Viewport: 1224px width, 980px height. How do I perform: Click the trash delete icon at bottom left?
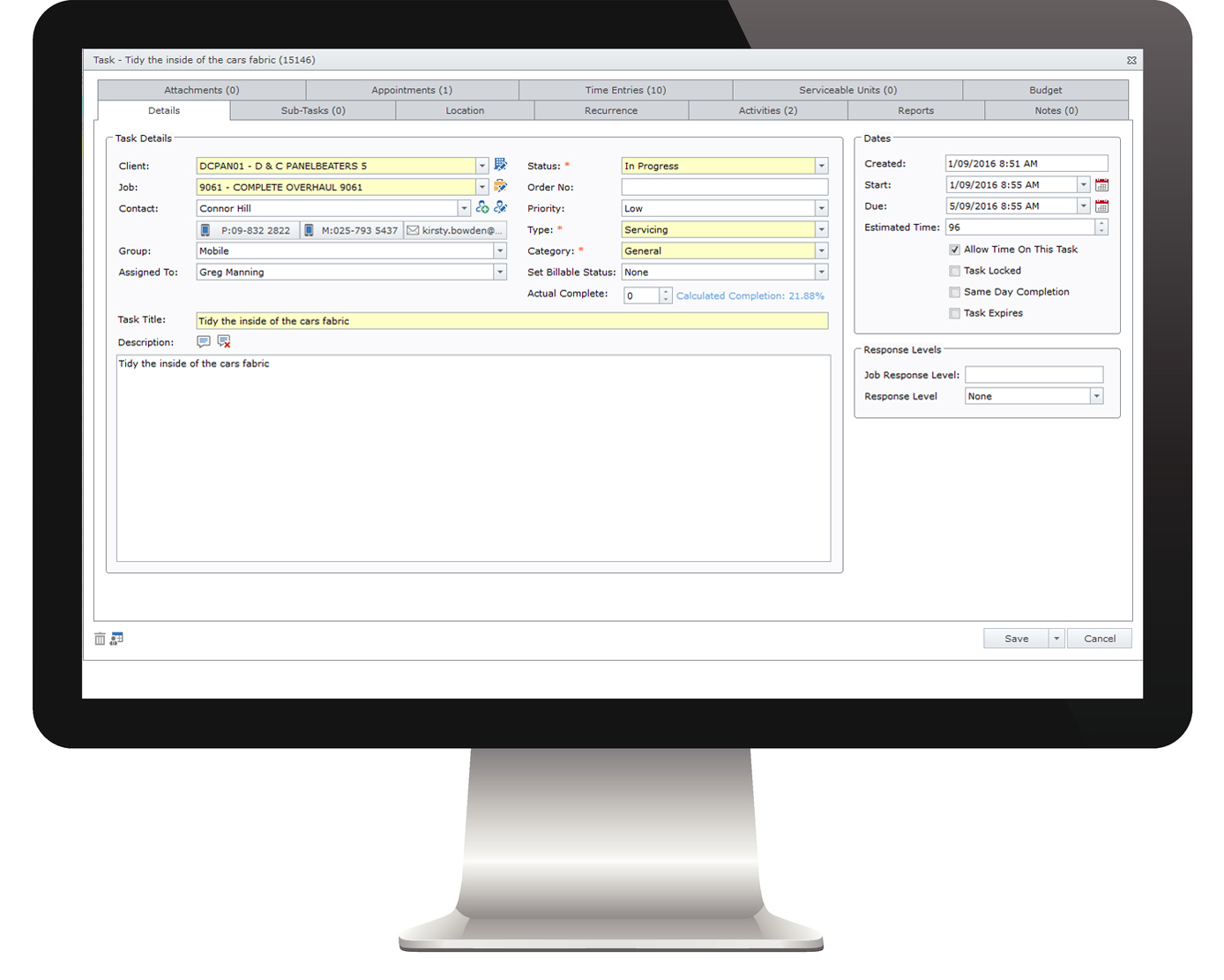(x=100, y=639)
